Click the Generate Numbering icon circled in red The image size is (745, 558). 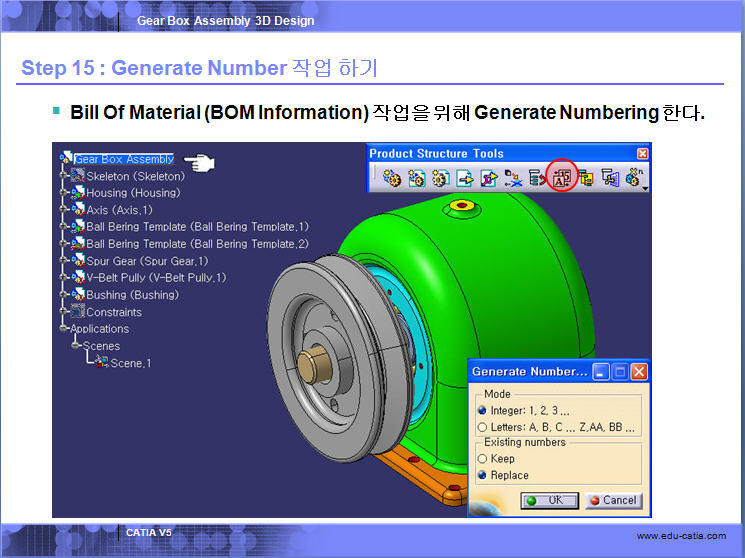point(562,178)
